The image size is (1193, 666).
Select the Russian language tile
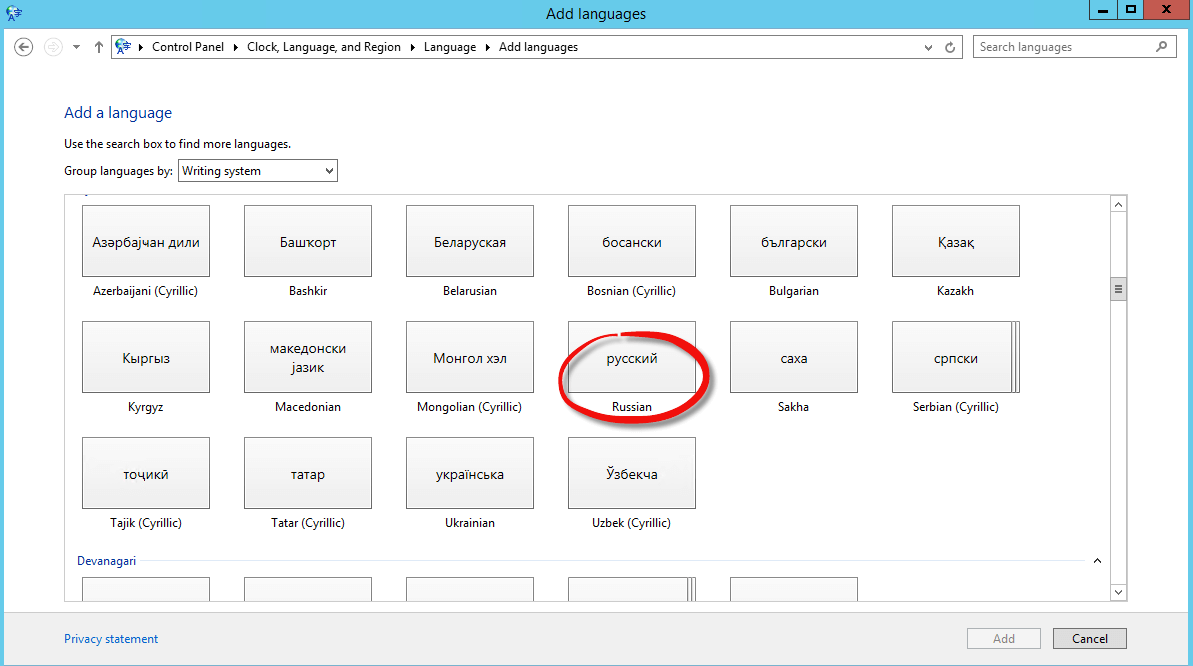click(632, 358)
